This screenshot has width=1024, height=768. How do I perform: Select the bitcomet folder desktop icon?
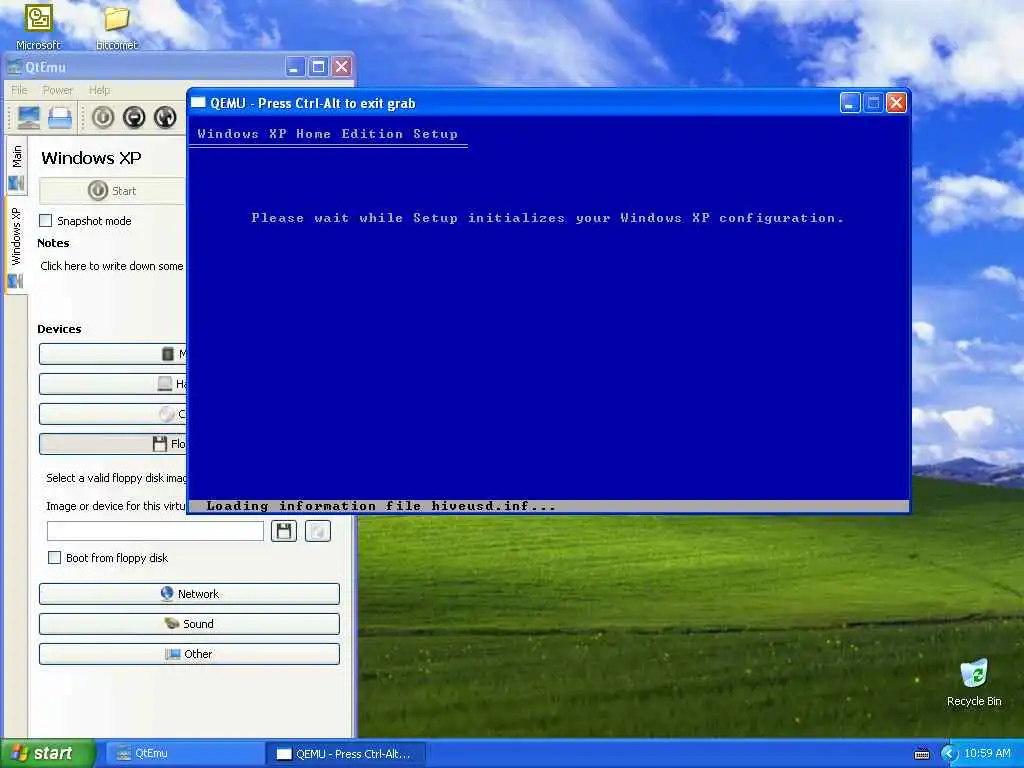click(116, 27)
